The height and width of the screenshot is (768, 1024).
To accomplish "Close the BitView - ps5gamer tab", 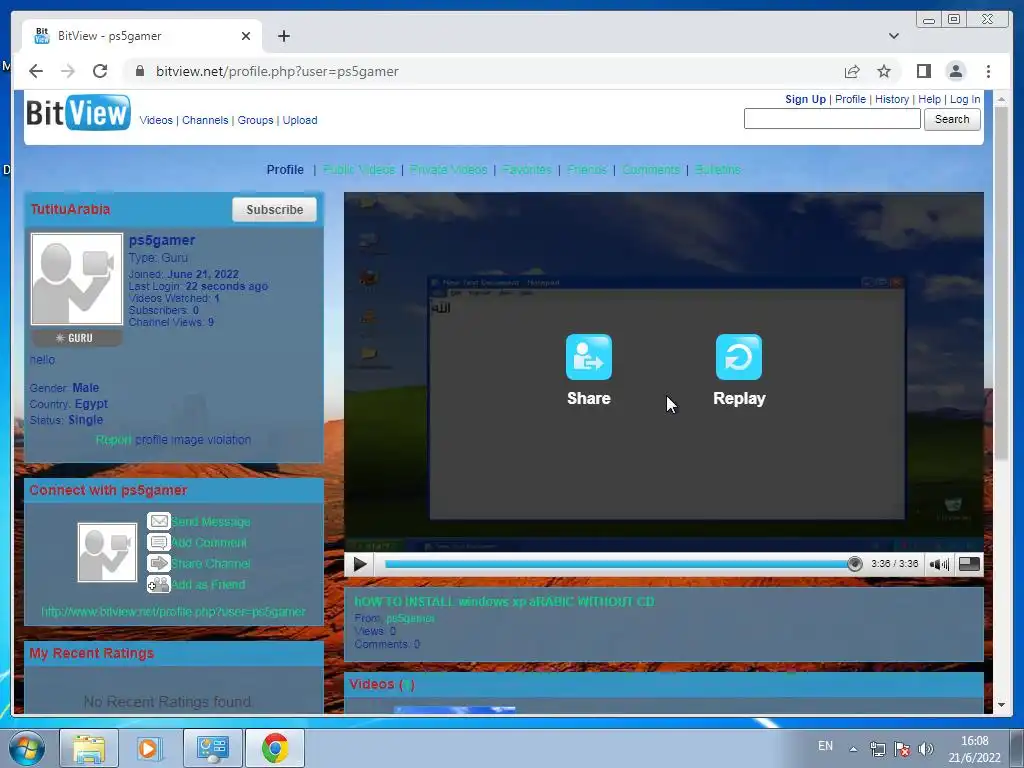I will (246, 36).
